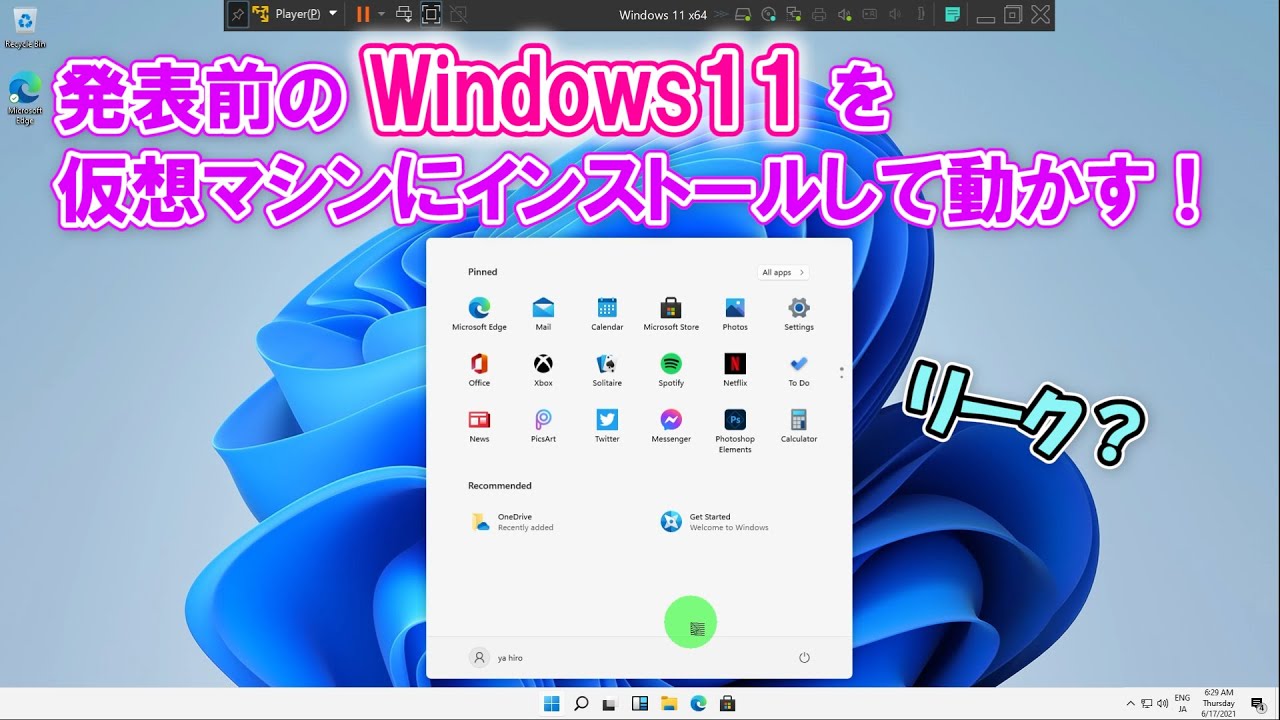Expand the power options dropdown arrow

pos(381,14)
